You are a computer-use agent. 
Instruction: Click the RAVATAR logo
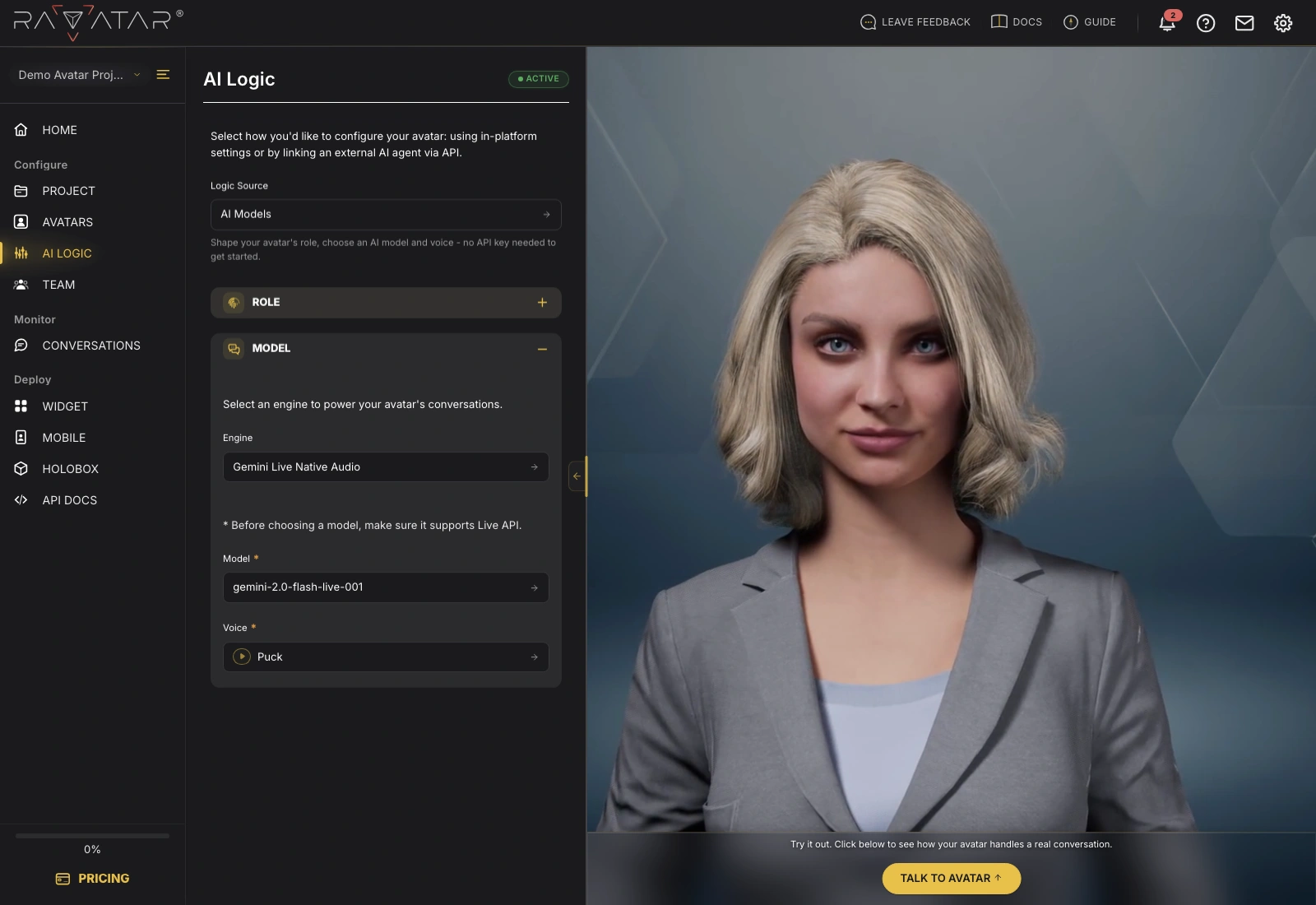tap(98, 22)
